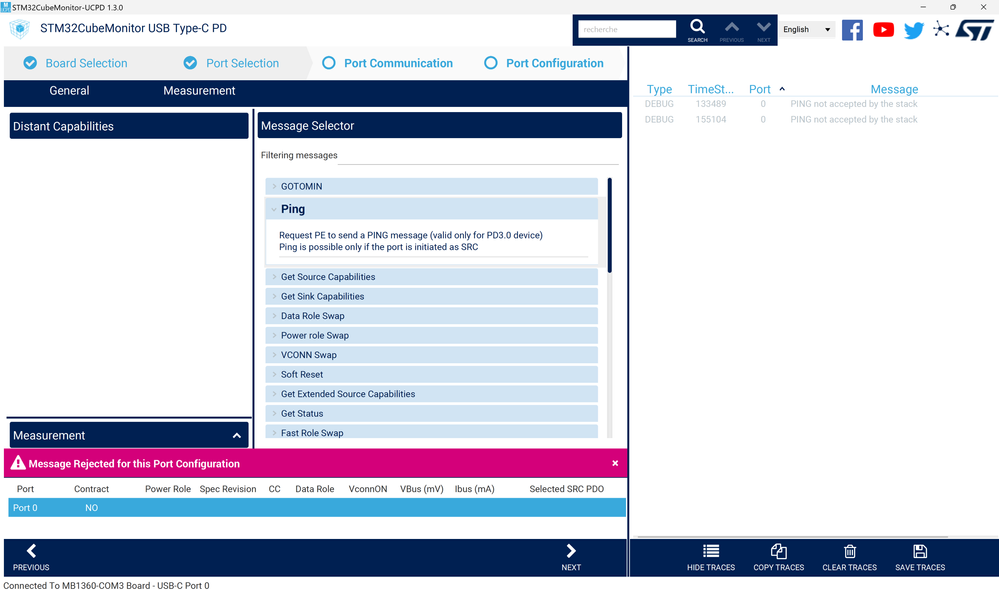Expand Soft Reset message

tap(431, 375)
